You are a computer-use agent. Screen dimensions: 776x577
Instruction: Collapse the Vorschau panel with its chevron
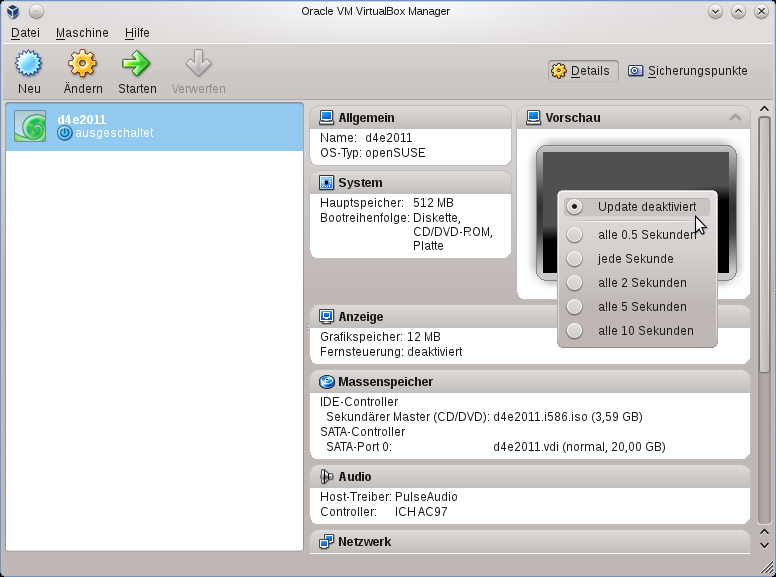(735, 117)
